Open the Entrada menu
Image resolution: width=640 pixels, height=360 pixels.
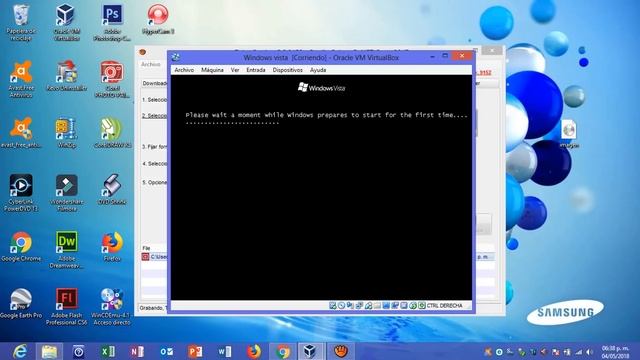(x=256, y=70)
